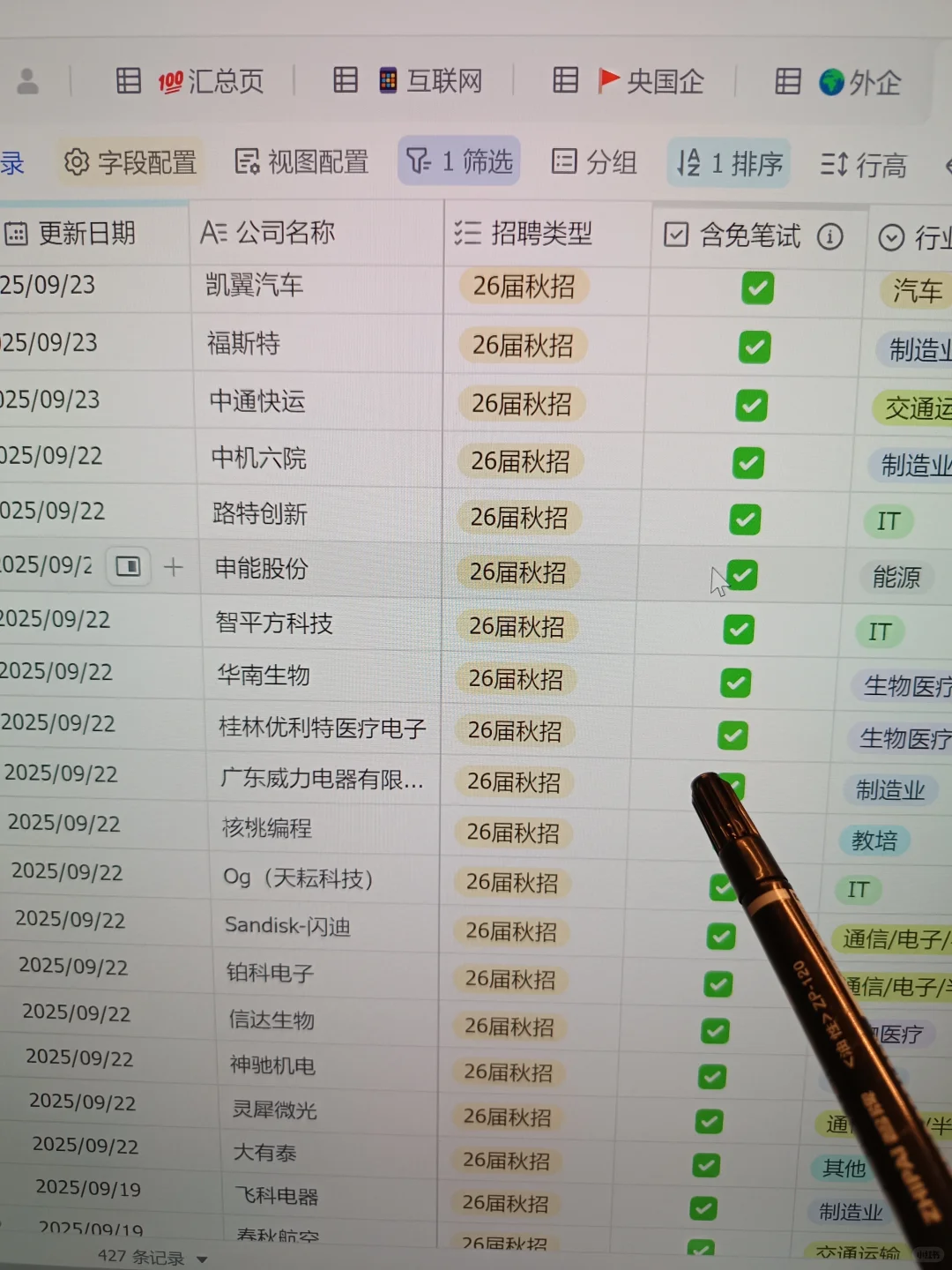The height and width of the screenshot is (1270, 952).
Task: Switch to the 汇总页 tab
Action: [225, 81]
